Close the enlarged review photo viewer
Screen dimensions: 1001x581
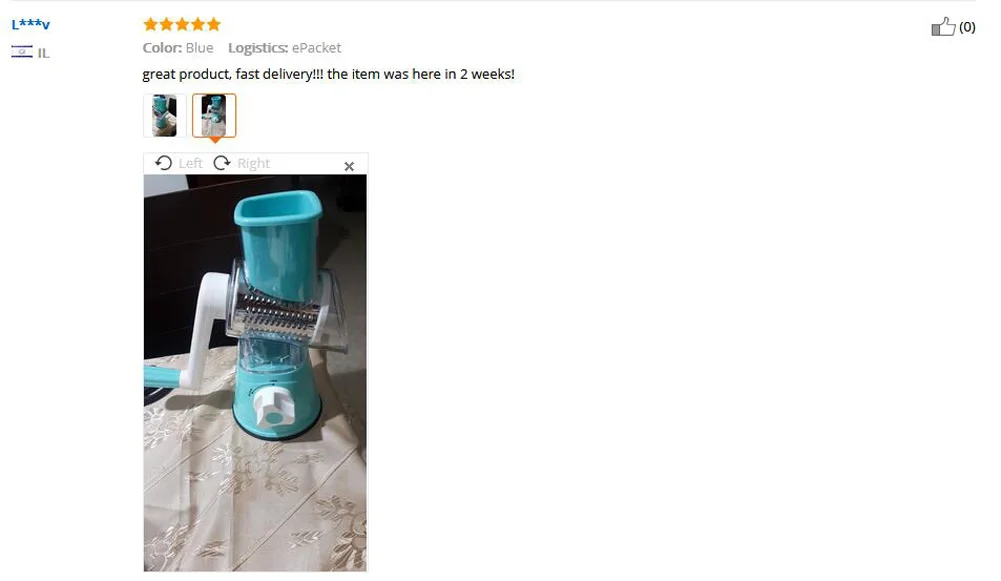tap(349, 166)
